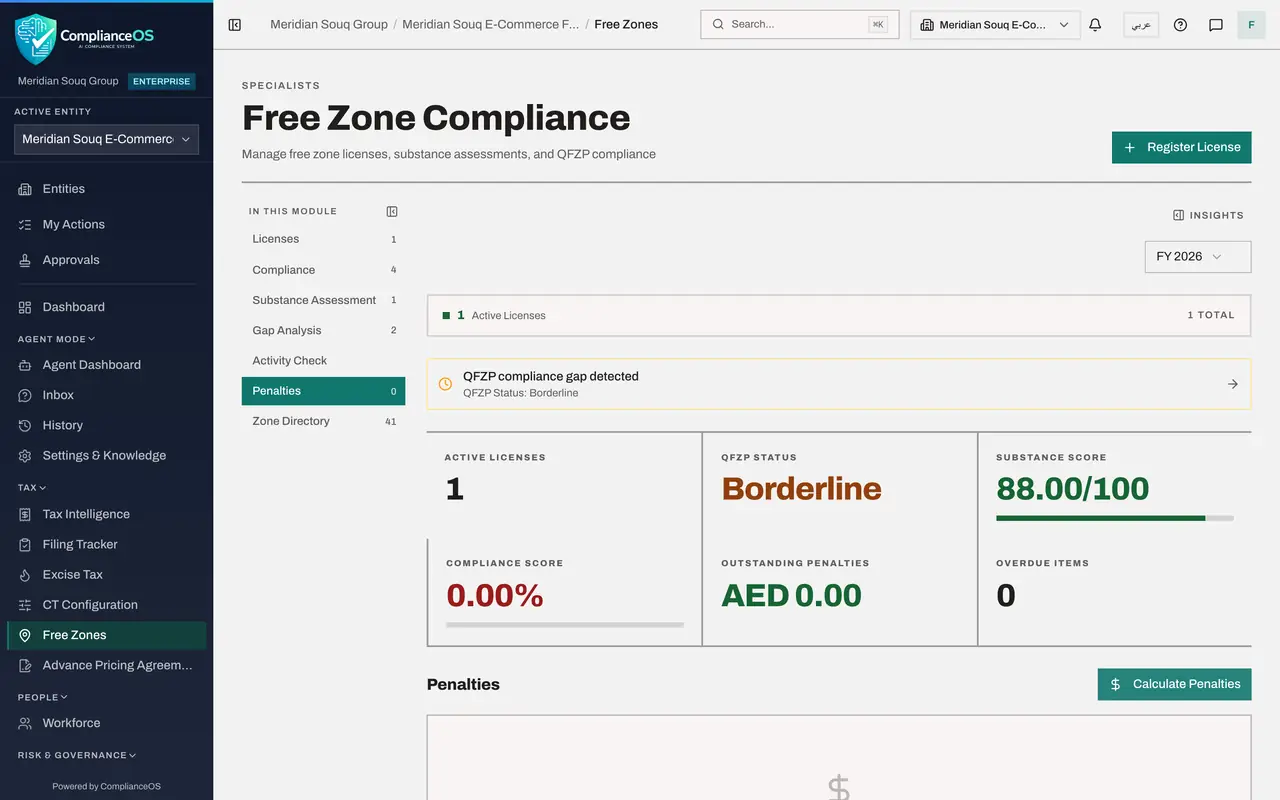Open the chat feedback icon
The height and width of the screenshot is (800, 1280).
pyautogui.click(x=1216, y=25)
